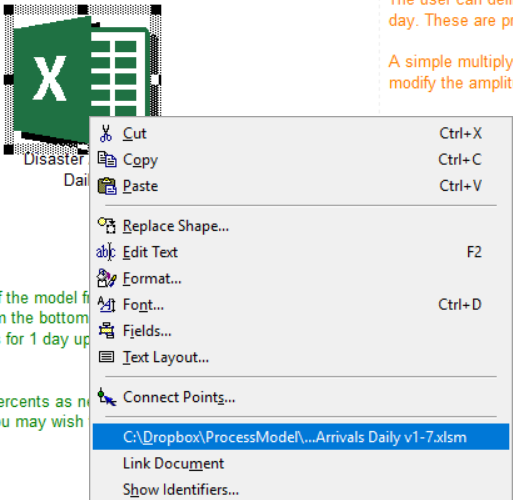
Task: Click green text 'u may wish'
Action: point(42,422)
